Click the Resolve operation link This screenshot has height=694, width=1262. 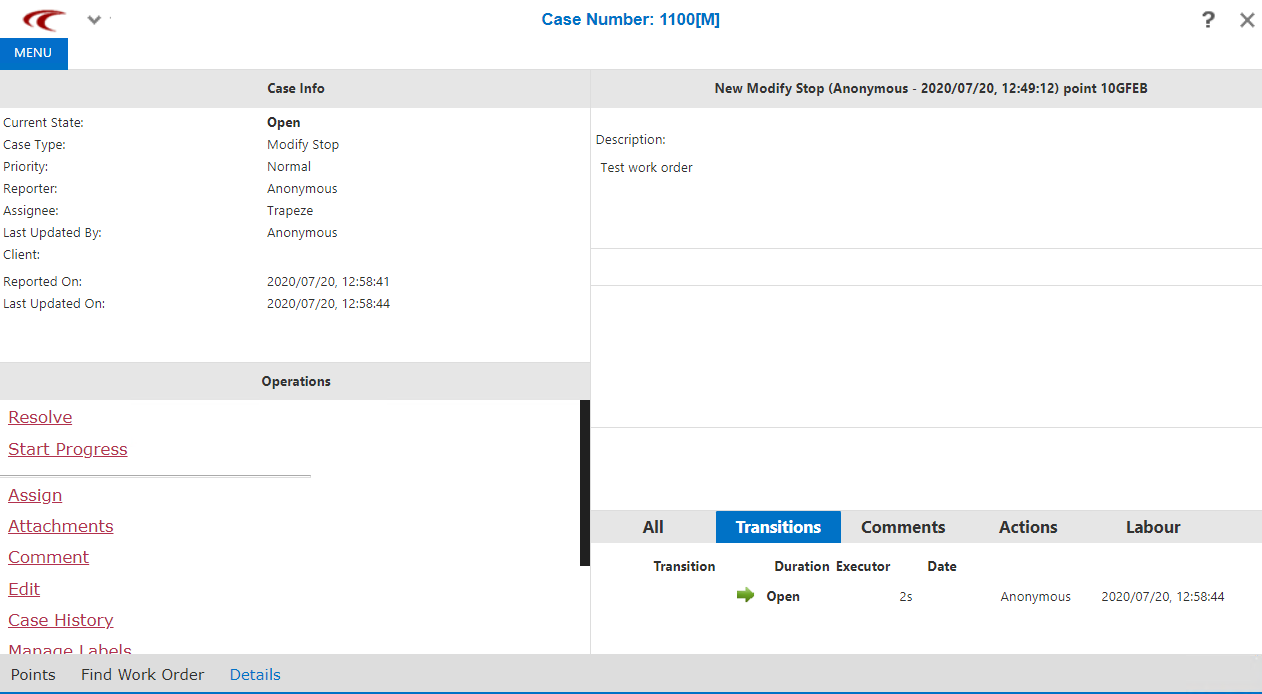pos(40,417)
